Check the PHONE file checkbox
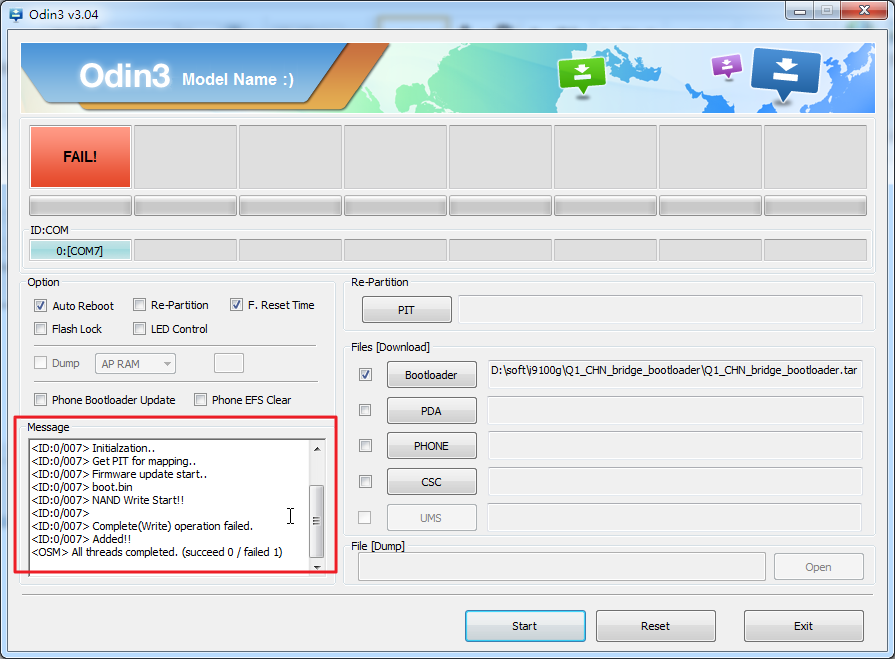Screen dimensions: 895x659 click(x=365, y=446)
